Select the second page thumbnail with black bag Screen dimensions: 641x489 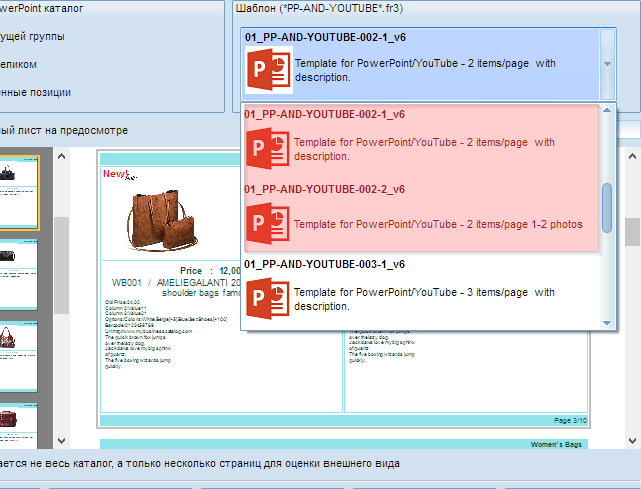pos(18,275)
